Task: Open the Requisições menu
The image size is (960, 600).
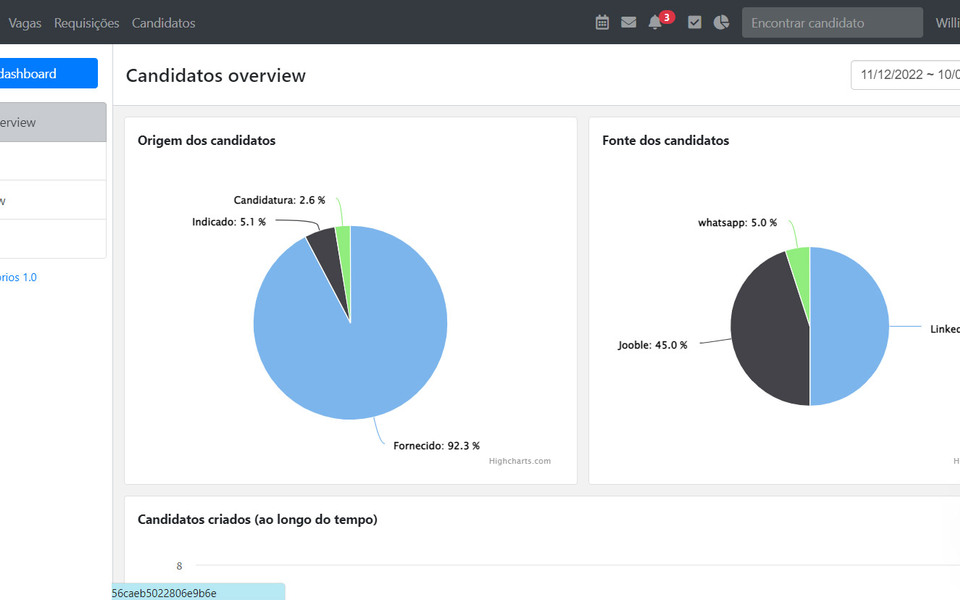Action: point(87,22)
